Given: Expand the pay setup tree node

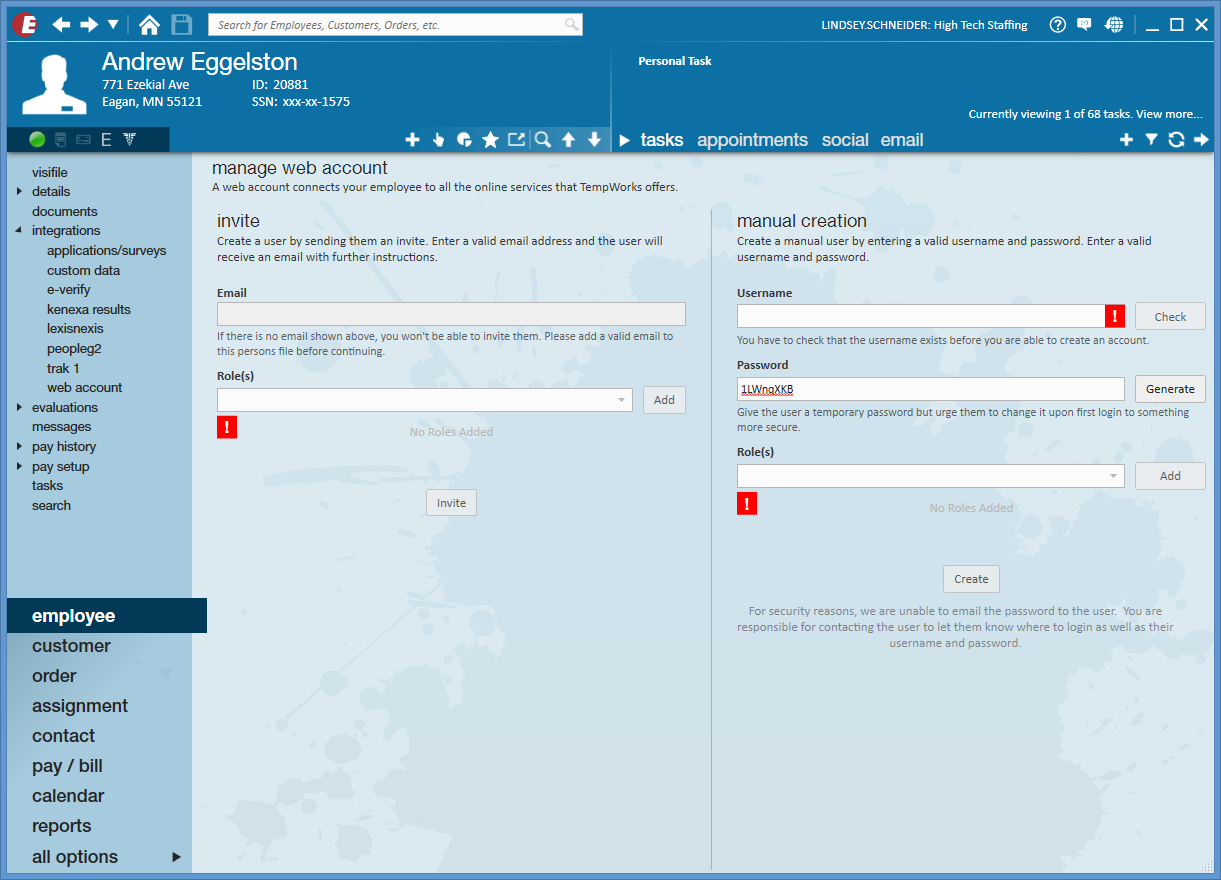Looking at the screenshot, I should pos(19,467).
